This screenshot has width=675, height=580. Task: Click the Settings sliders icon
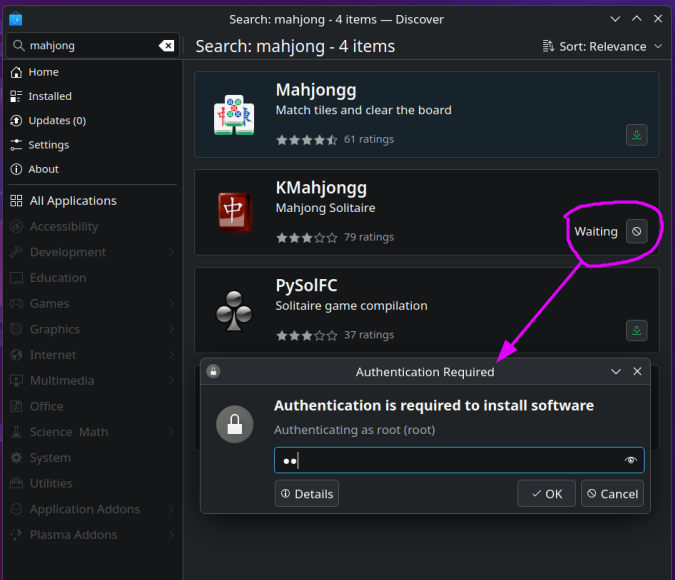pyautogui.click(x=16, y=145)
